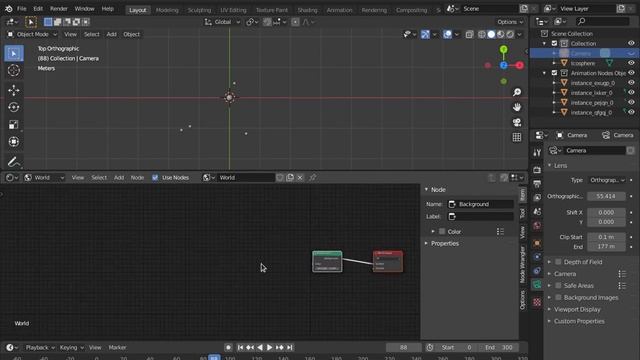This screenshot has height=360, width=640.
Task: Enable Depth of Field checkbox
Action: 558,262
